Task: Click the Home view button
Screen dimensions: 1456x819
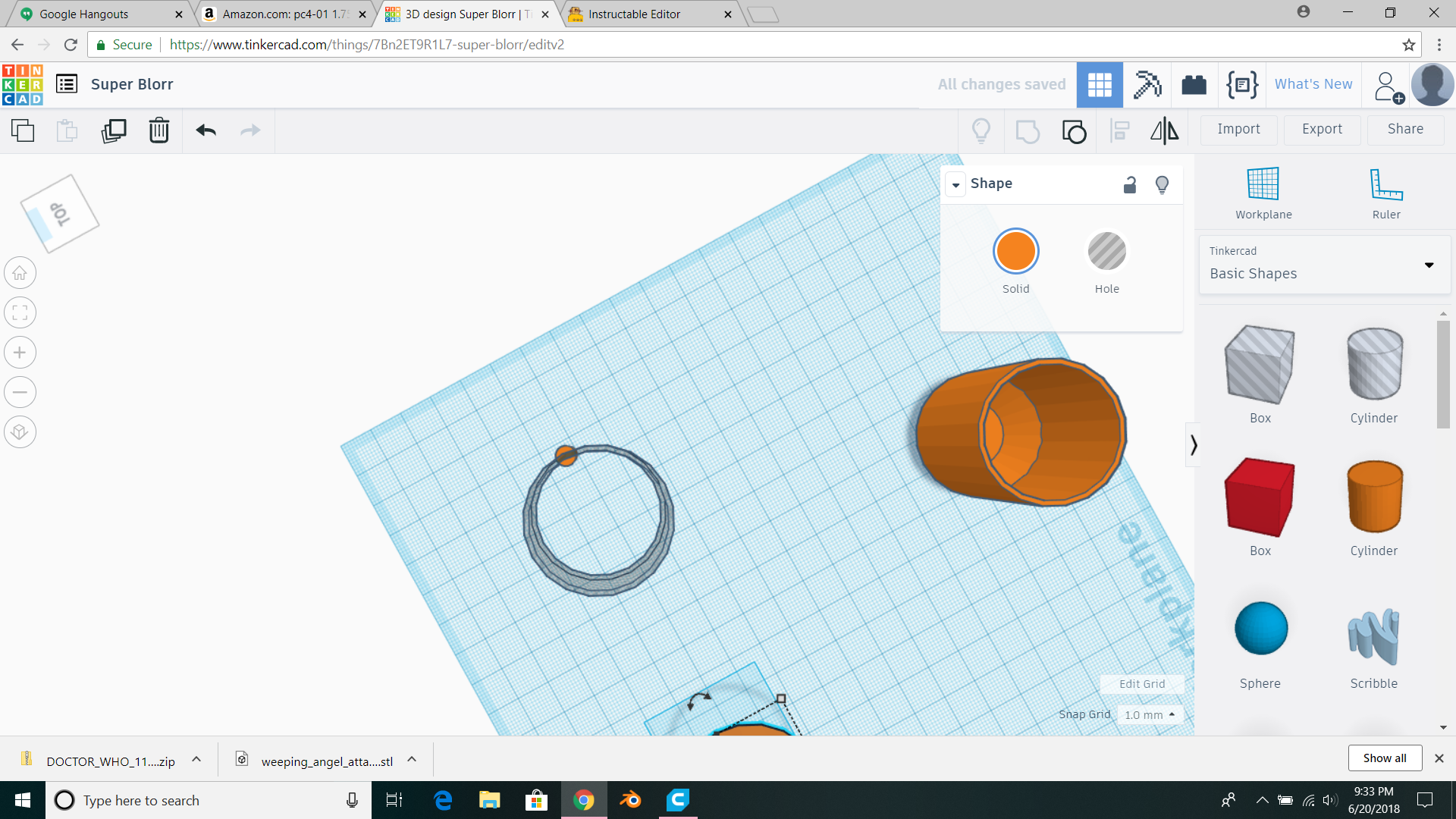Action: click(20, 273)
